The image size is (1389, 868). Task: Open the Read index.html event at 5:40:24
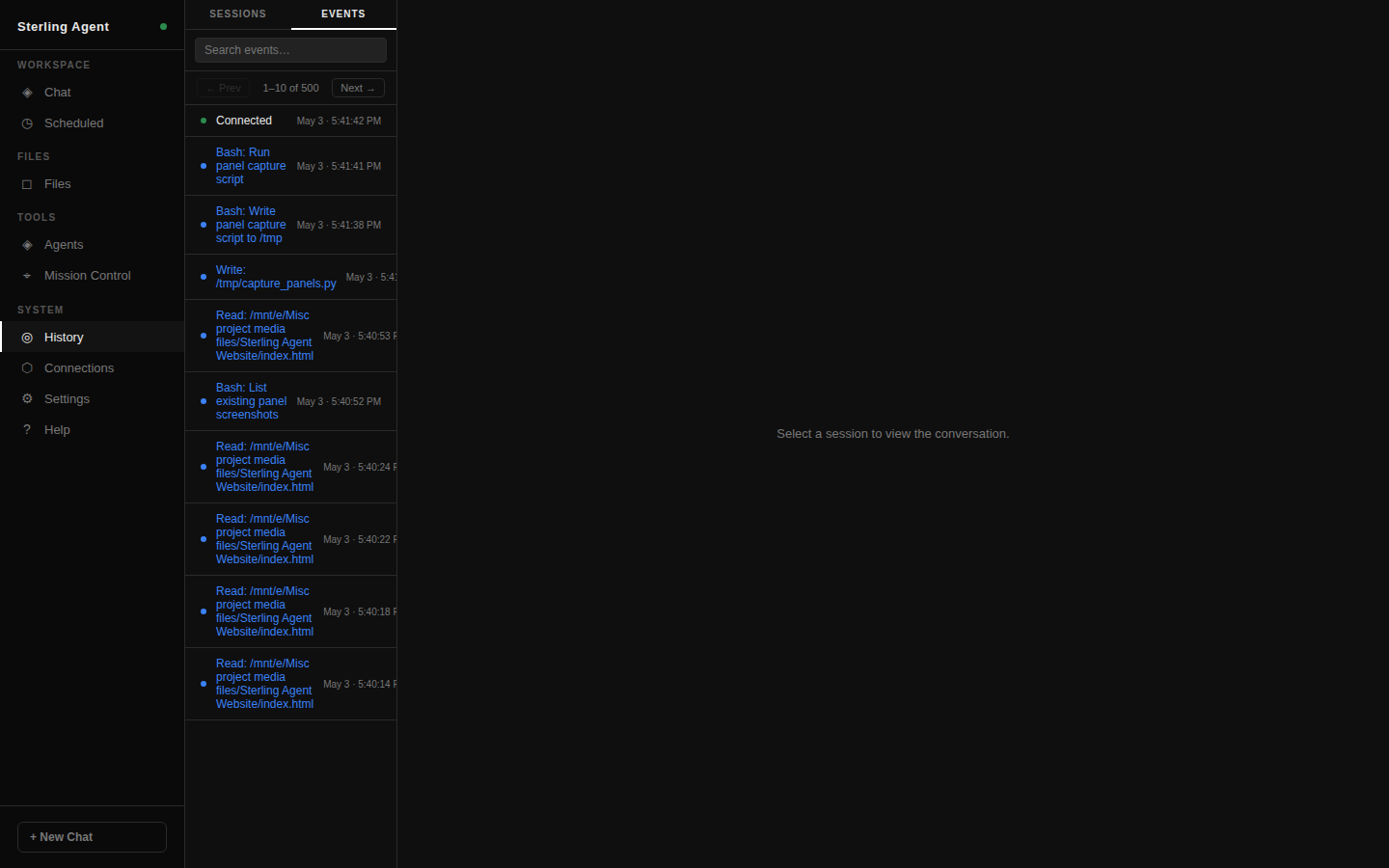coord(290,467)
